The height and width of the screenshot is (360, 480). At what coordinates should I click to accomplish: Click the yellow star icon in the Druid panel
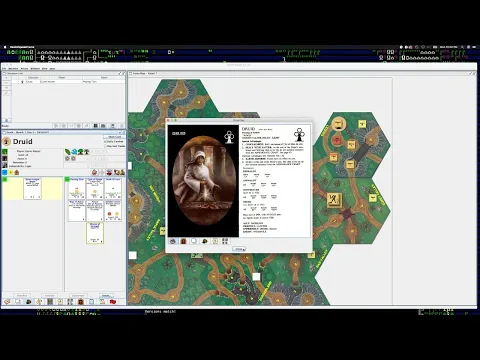tap(11, 172)
